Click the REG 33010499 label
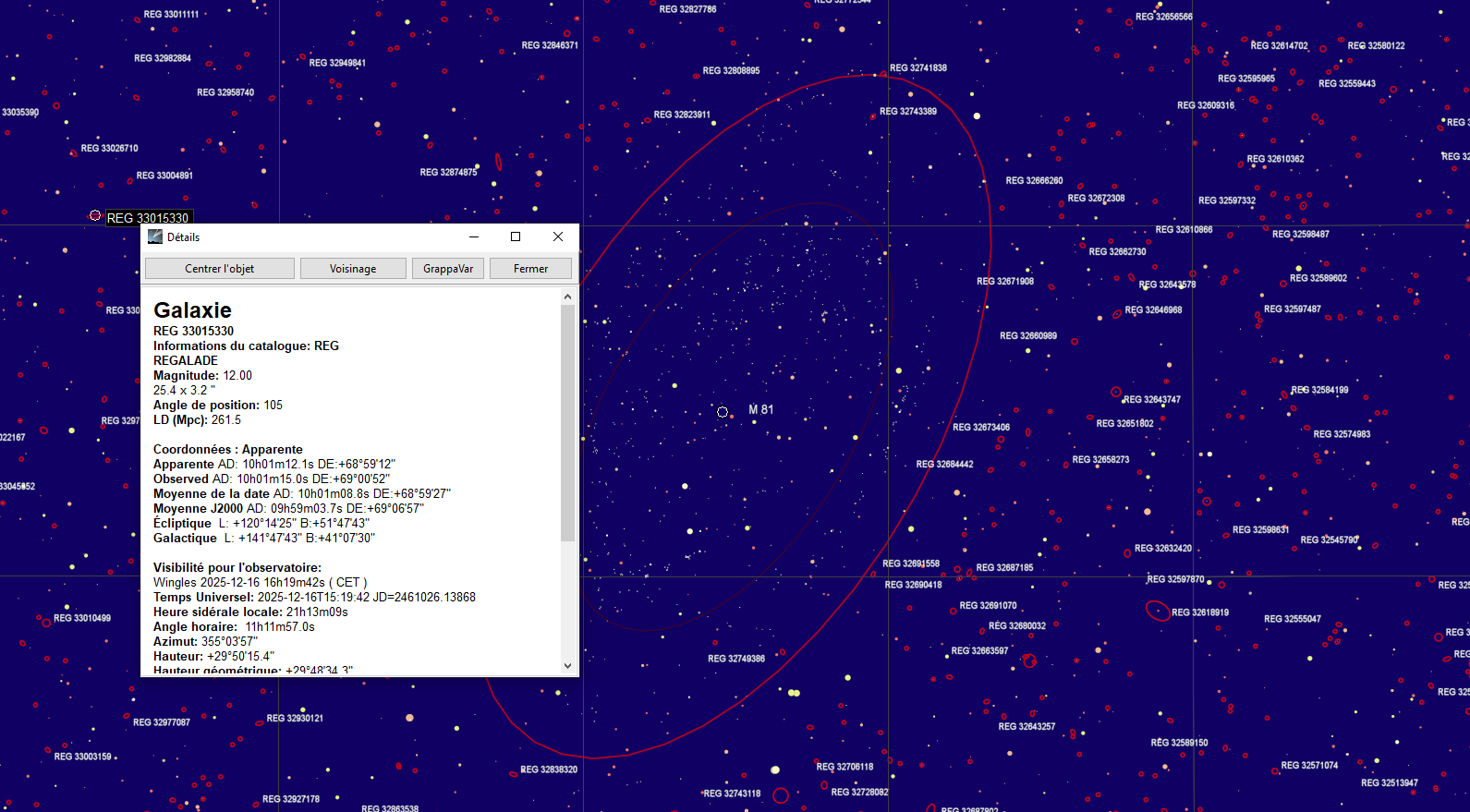This screenshot has height=812, width=1470. (x=82, y=618)
